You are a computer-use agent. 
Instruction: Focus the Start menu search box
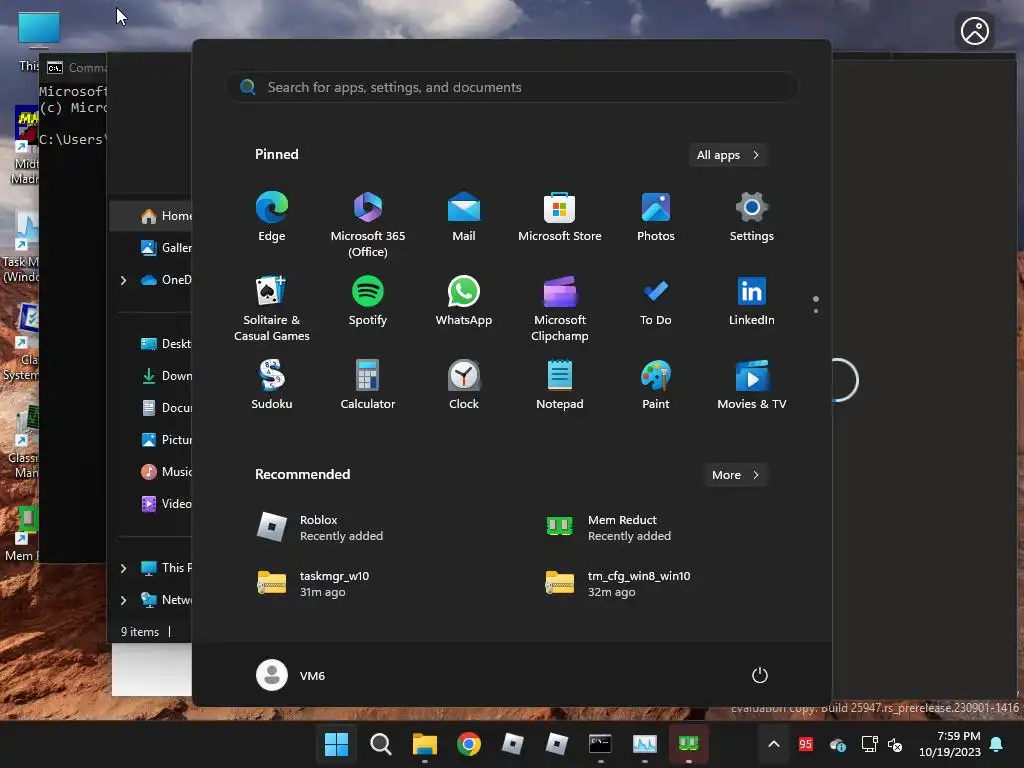[512, 88]
